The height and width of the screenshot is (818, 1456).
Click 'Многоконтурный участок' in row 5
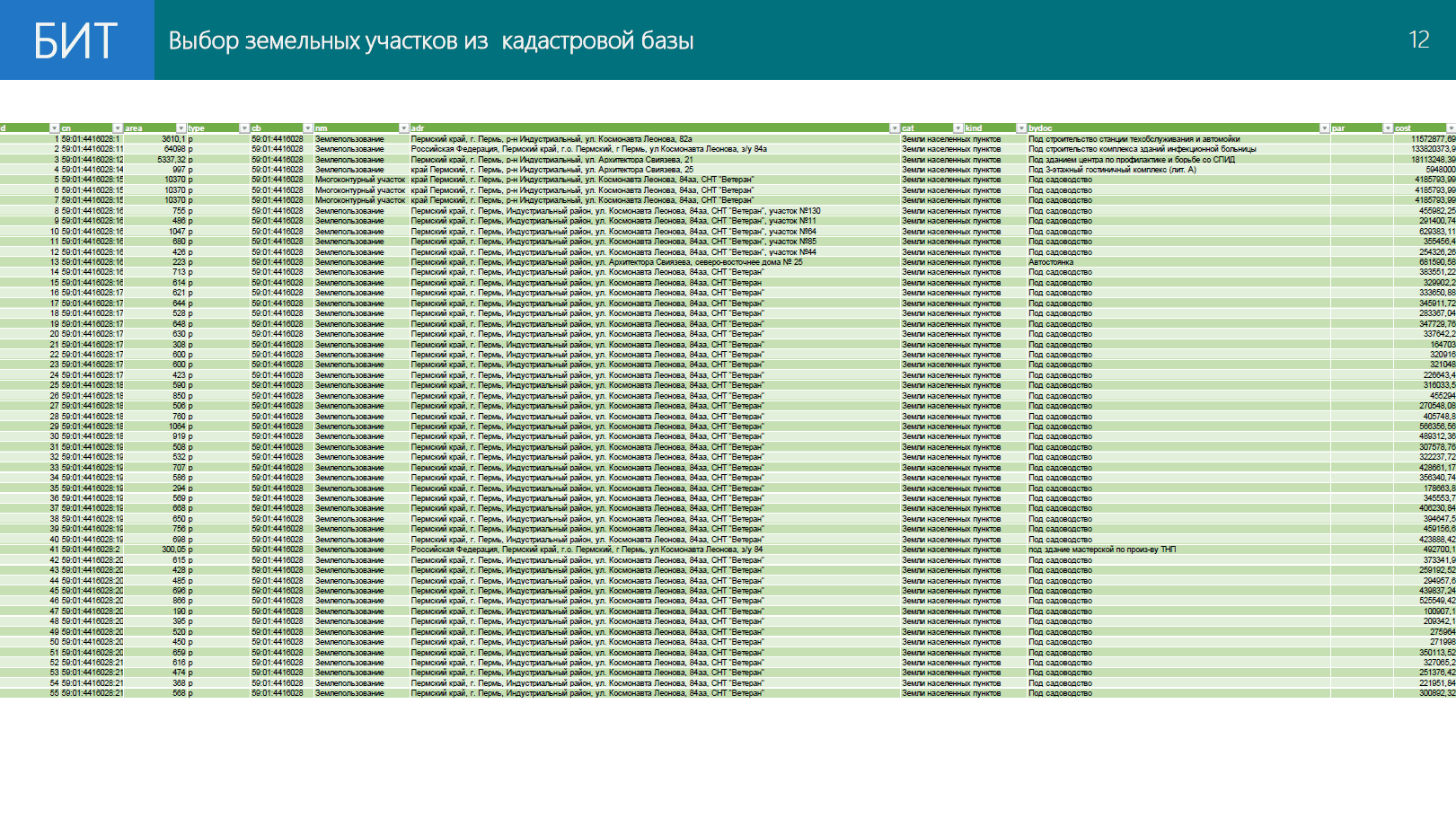[x=360, y=180]
